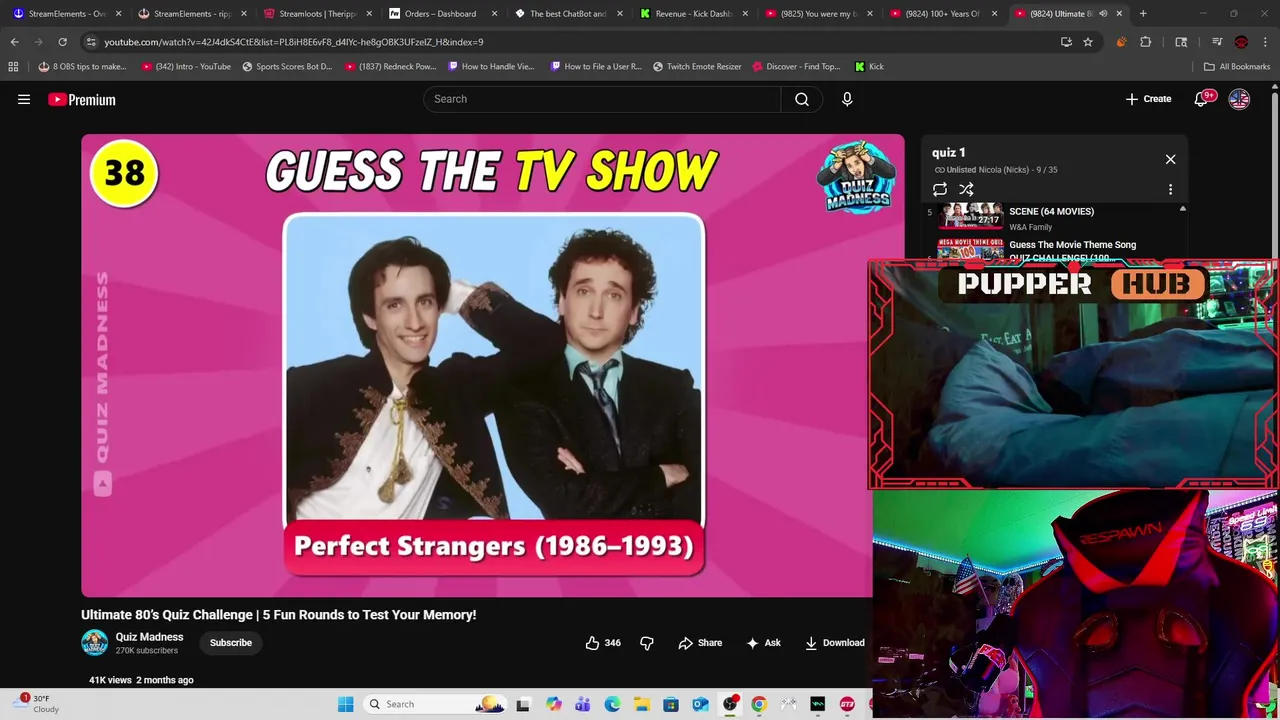Open the Create menu

pos(1148,99)
